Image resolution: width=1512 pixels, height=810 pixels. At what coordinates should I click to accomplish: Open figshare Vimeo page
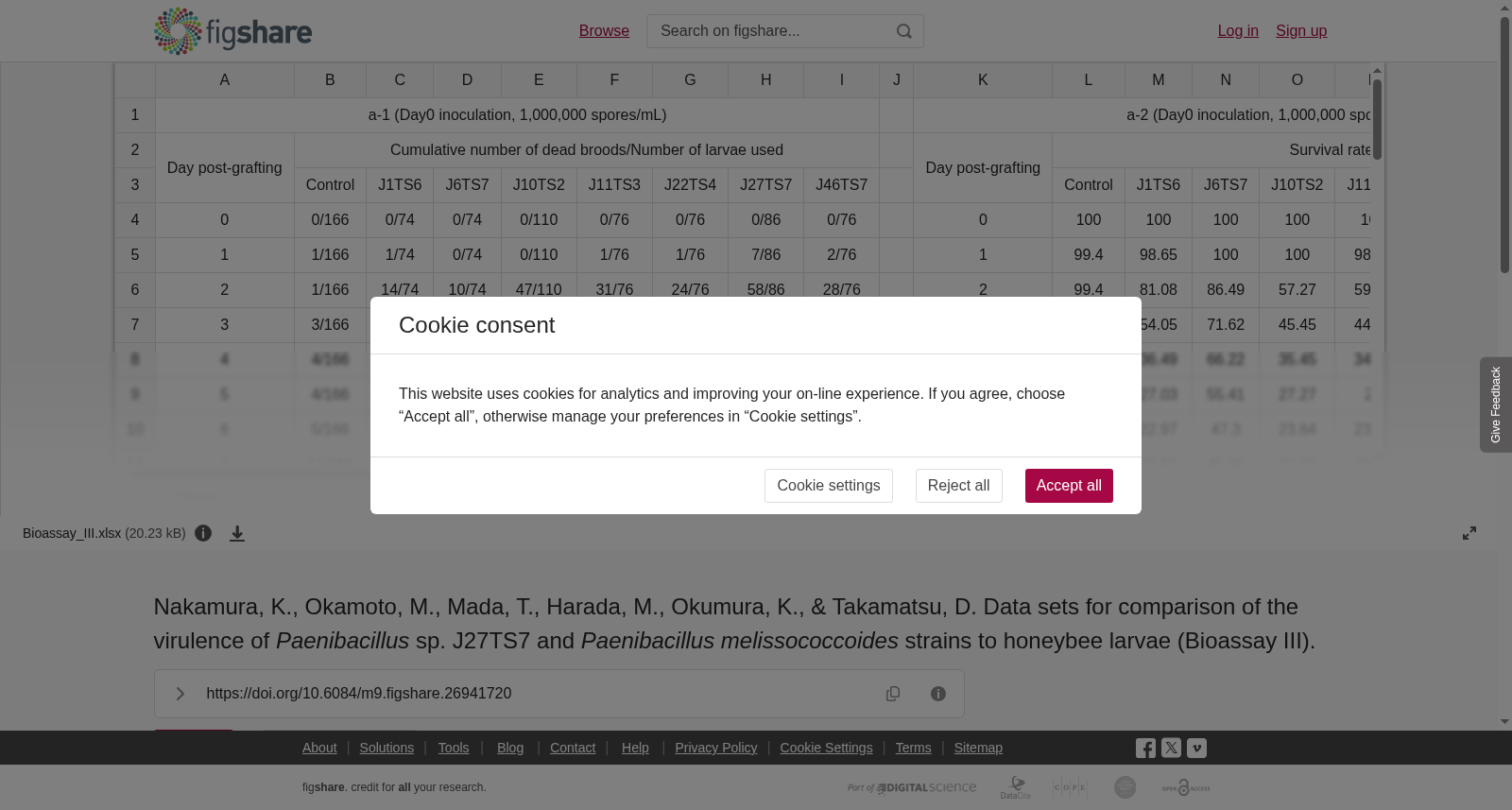coord(1196,748)
